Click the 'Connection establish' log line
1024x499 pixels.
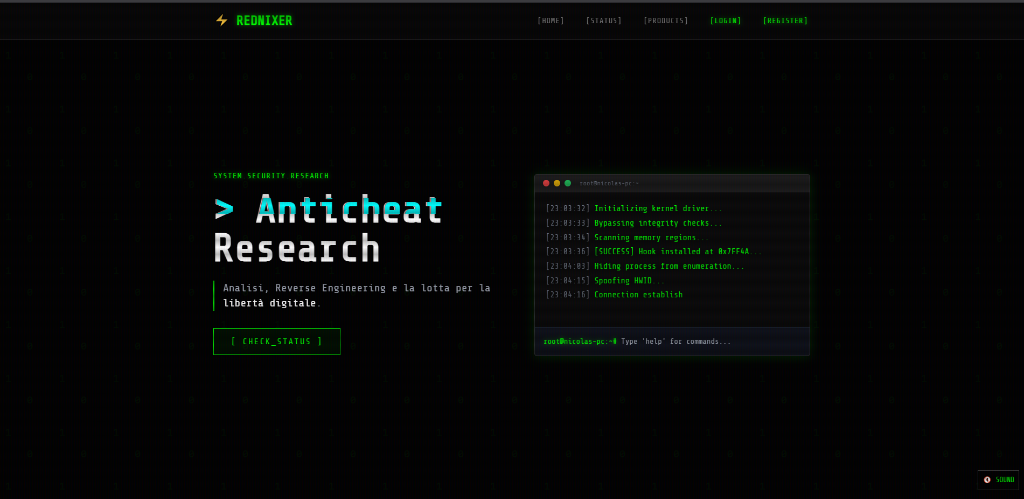coord(614,295)
